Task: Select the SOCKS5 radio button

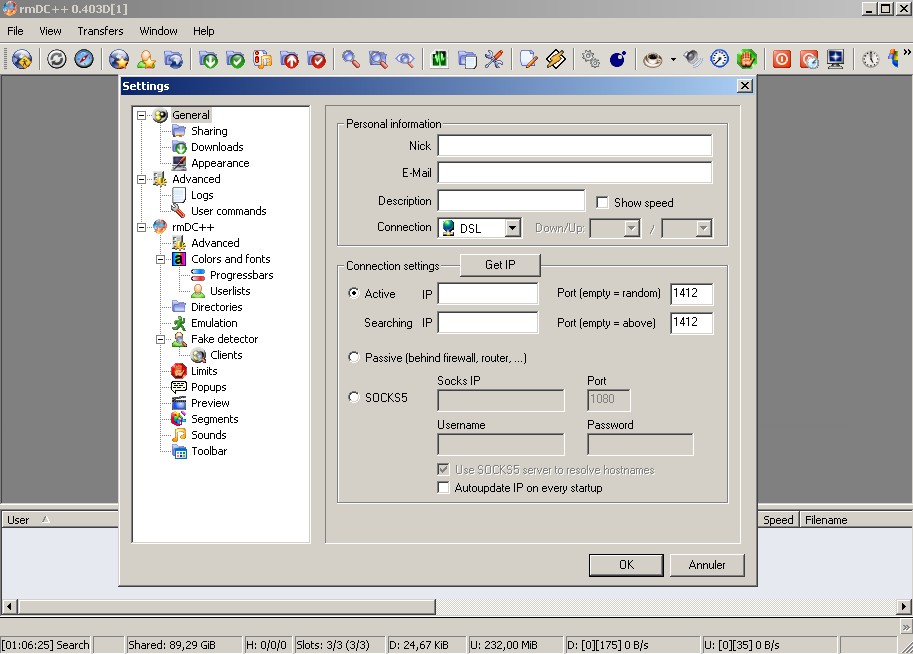Action: point(353,397)
